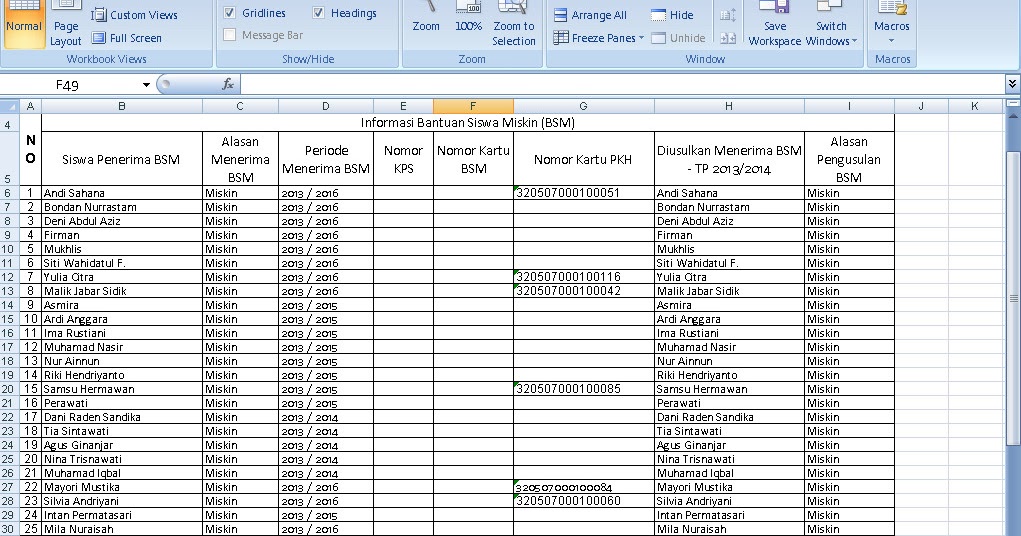Select 'Siti Wahidatul F.' in column H
Screen dimensions: 1021x536
(x=729, y=263)
